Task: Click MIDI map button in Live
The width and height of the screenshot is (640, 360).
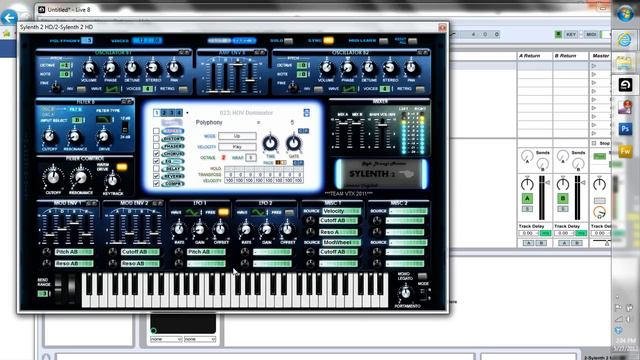Action: (591, 35)
